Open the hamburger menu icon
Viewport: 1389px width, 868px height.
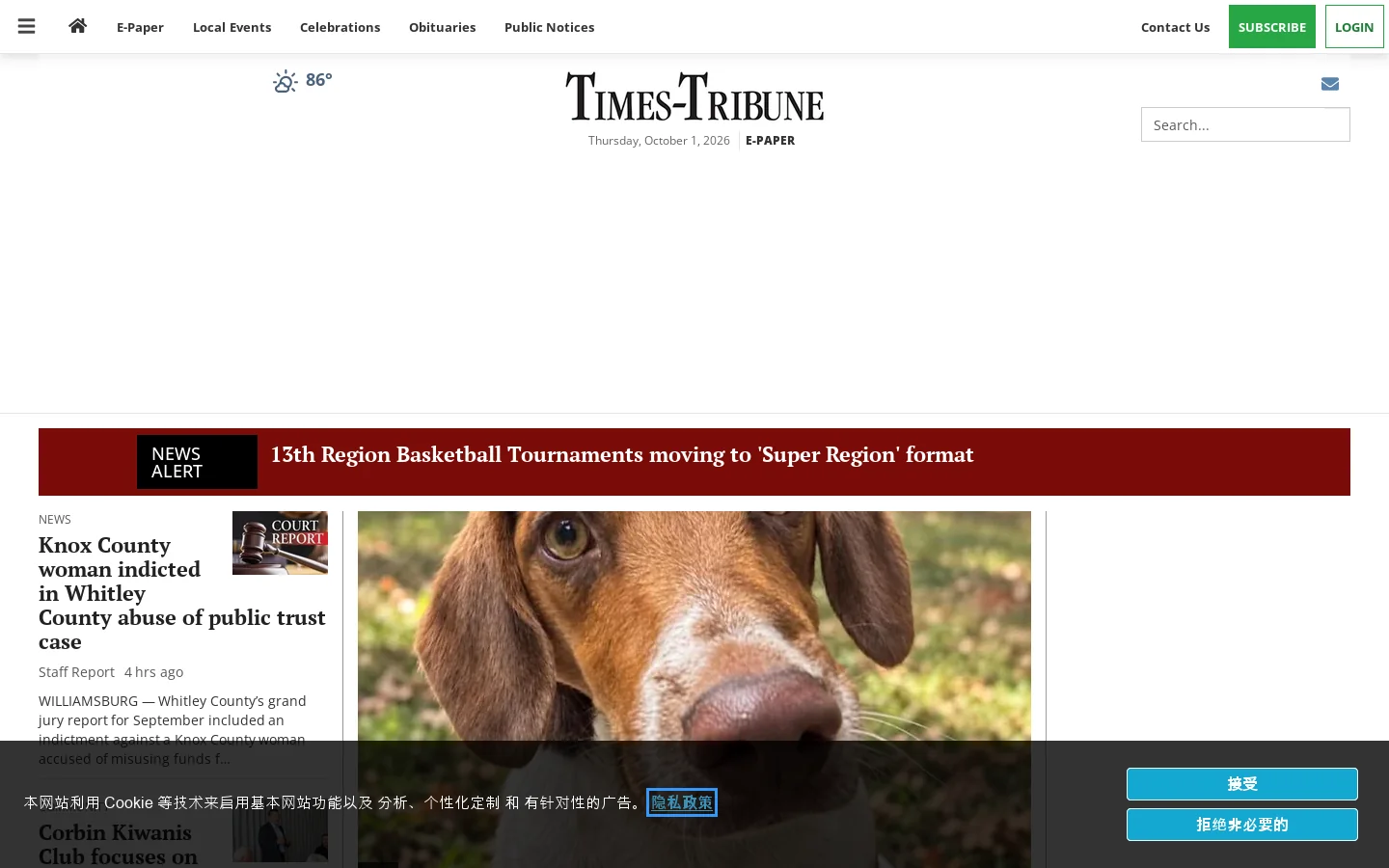[x=26, y=26]
